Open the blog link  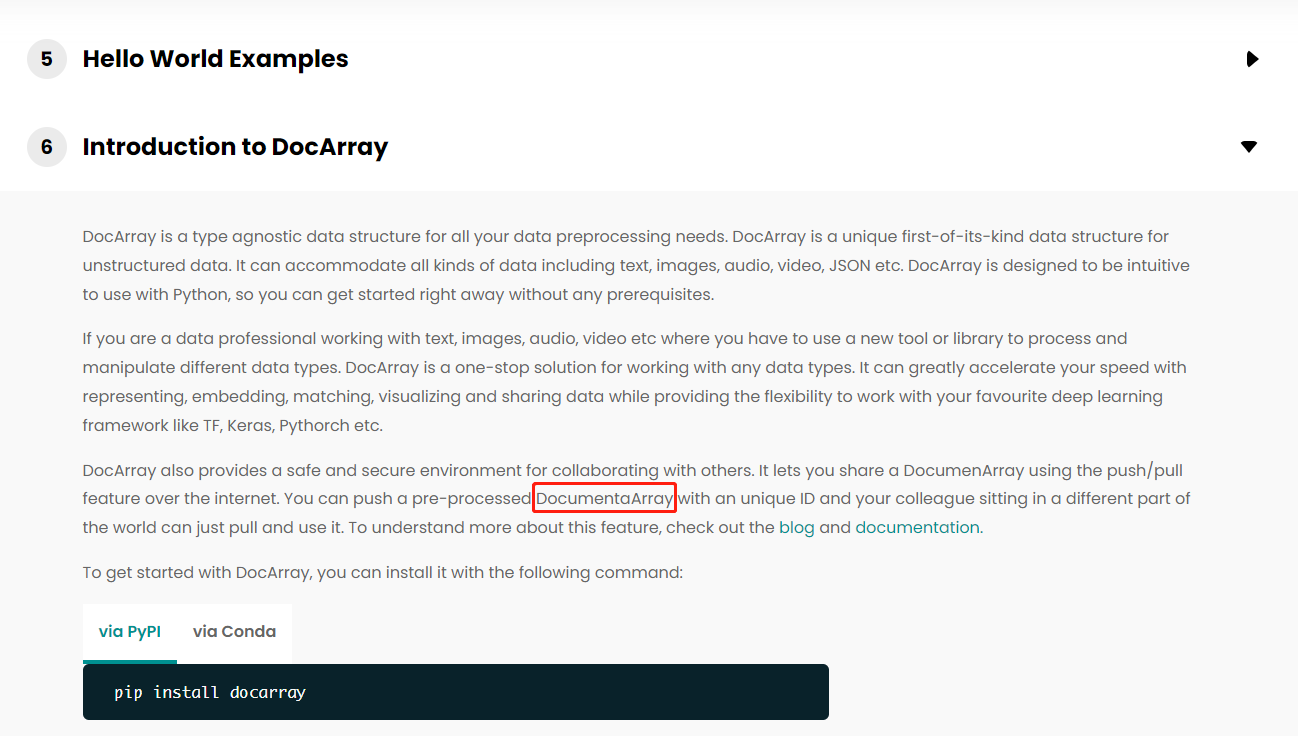tap(797, 527)
